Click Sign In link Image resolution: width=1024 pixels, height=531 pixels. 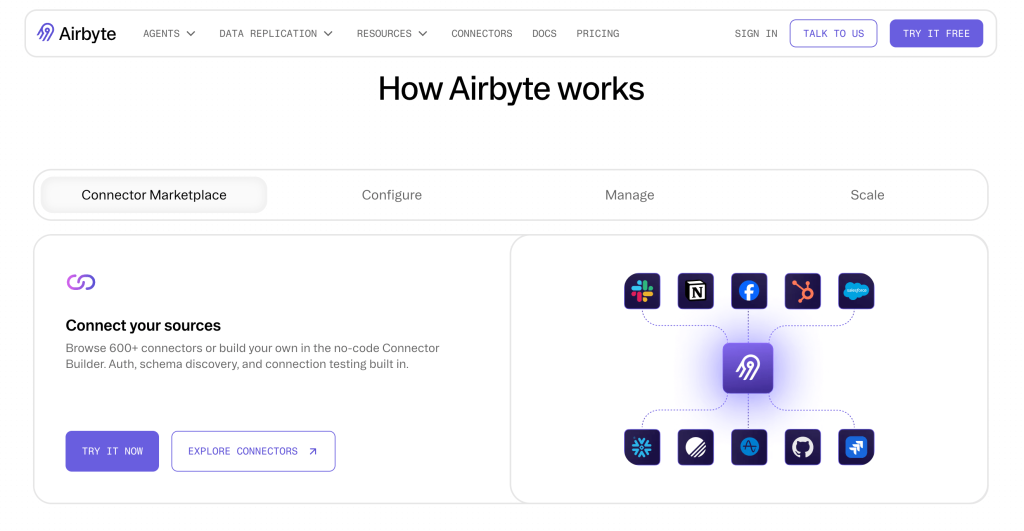(x=756, y=33)
